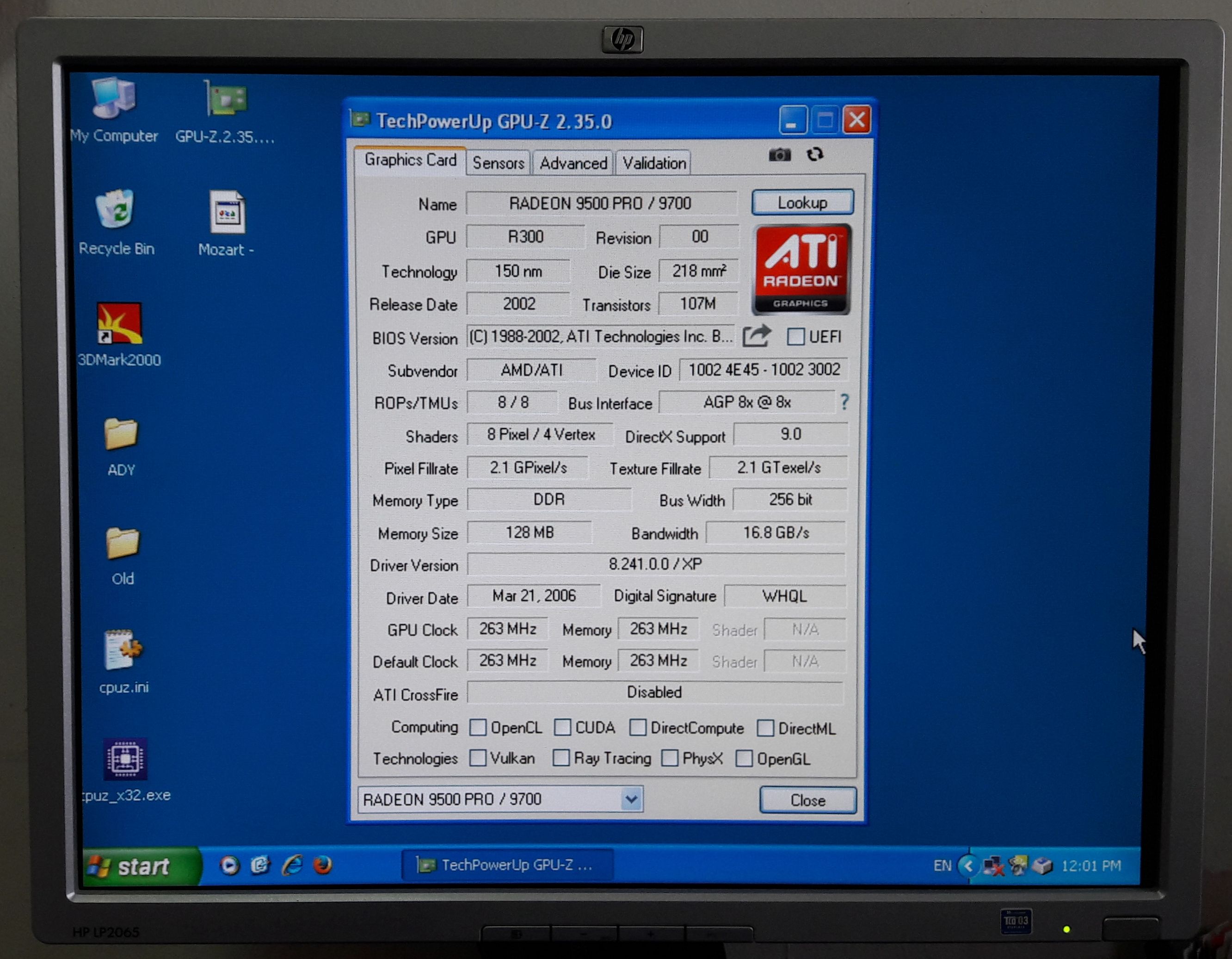Click the GPU-Z title bar icon
Image resolution: width=1232 pixels, height=959 pixels.
pos(360,119)
